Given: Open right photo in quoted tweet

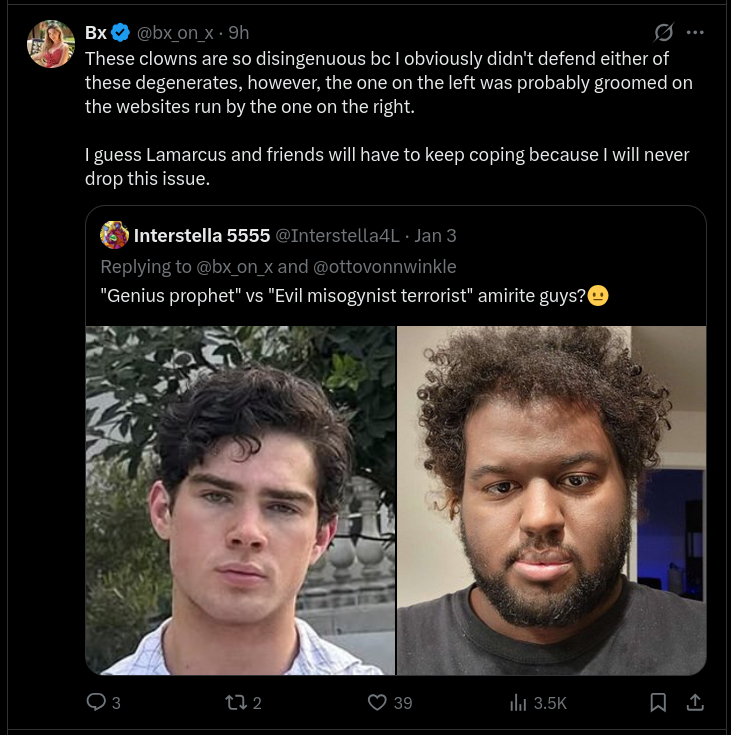Looking at the screenshot, I should [551, 500].
